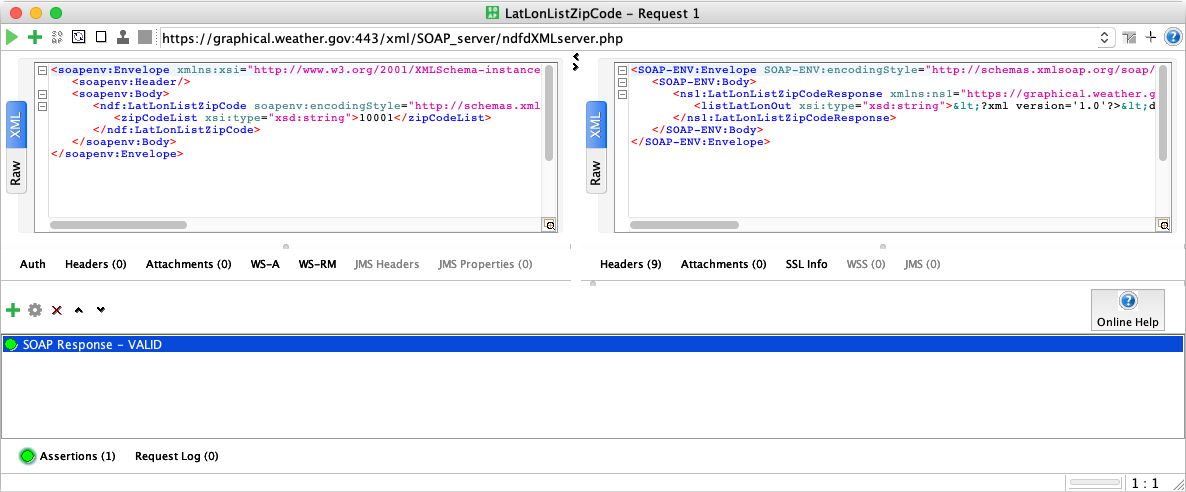Viewport: 1186px width, 492px height.
Task: Submit request with green play button
Action: point(12,37)
